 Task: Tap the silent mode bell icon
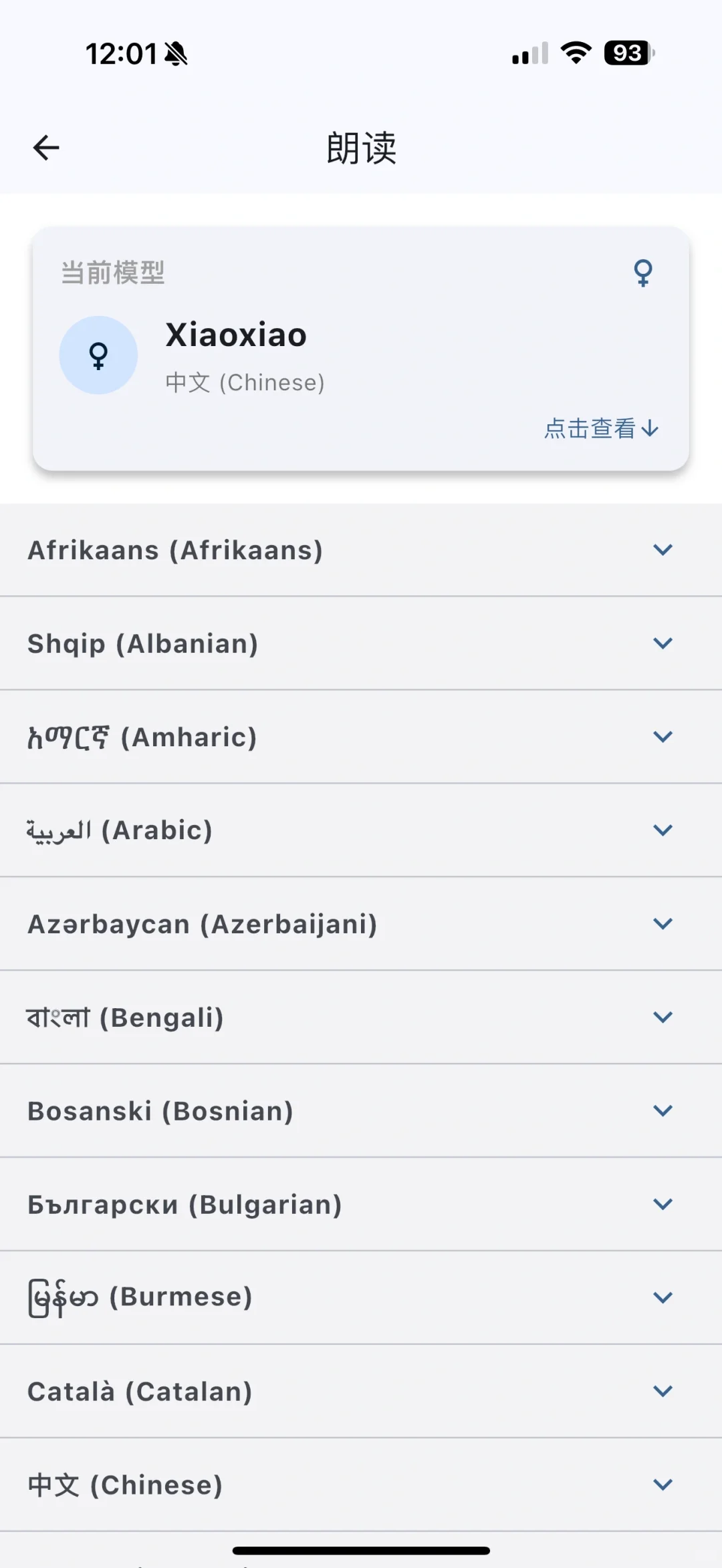point(176,53)
